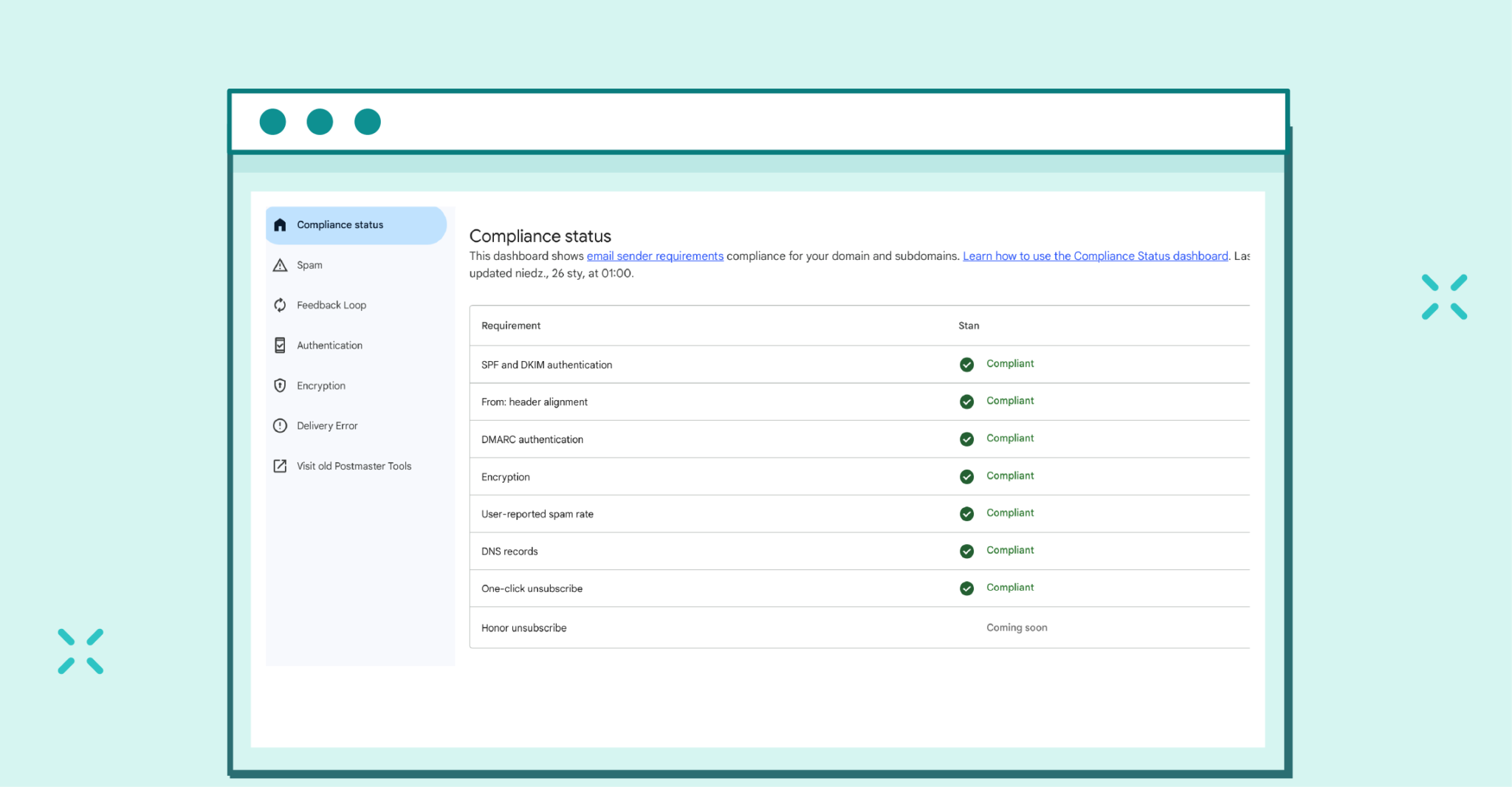This screenshot has height=787, width=1512.
Task: Click the Coming soon label for Honor unsubscribe
Action: click(x=1017, y=627)
